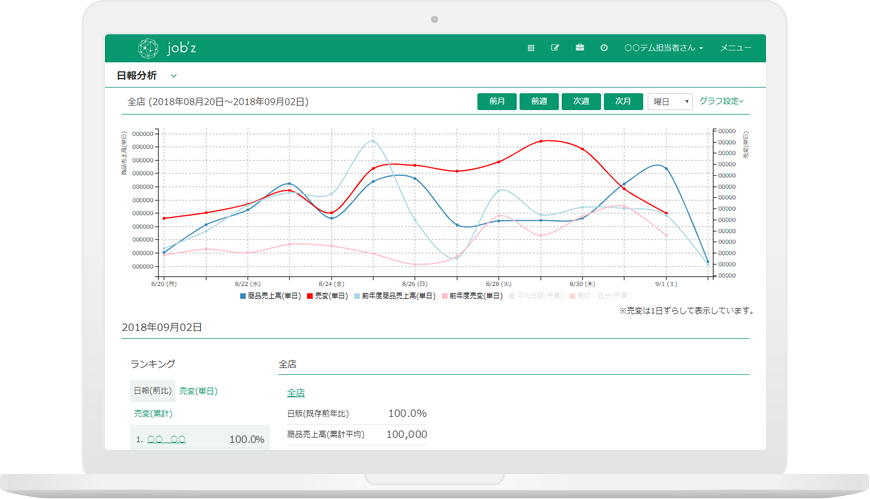Click the job'z logo icon
Viewport: 870px width, 499px height.
[x=148, y=48]
